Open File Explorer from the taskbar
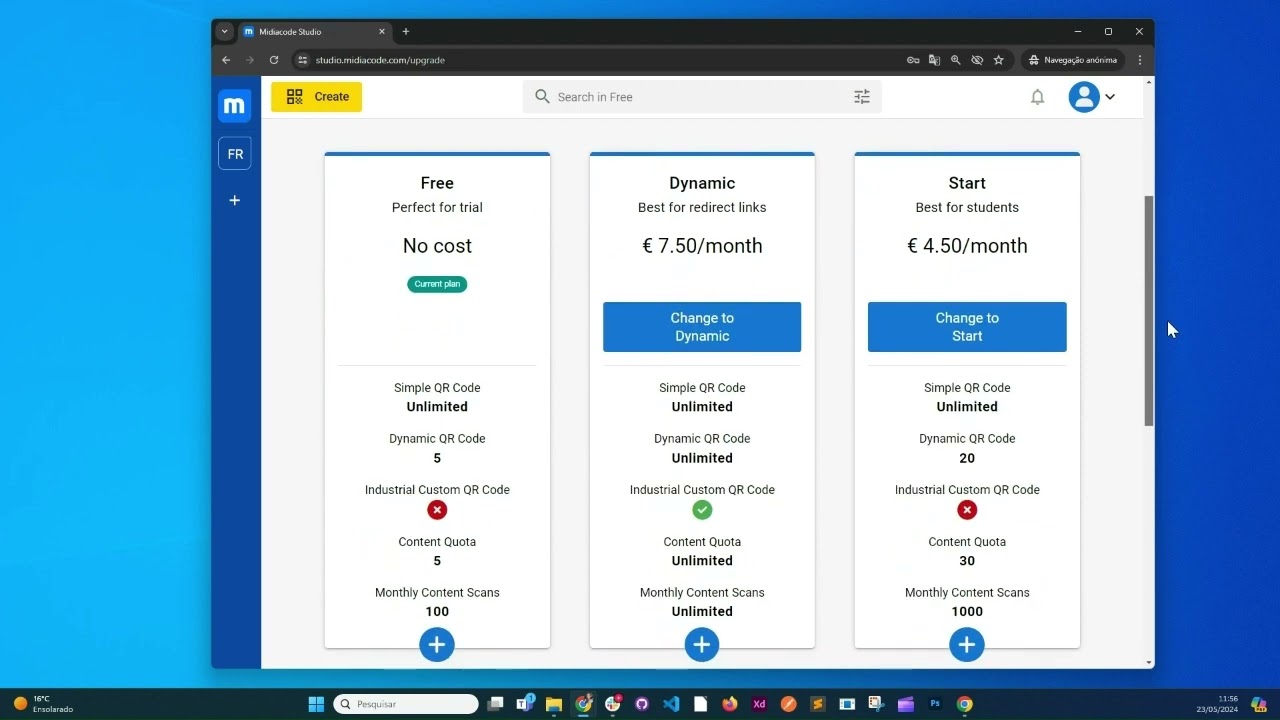 pyautogui.click(x=554, y=704)
